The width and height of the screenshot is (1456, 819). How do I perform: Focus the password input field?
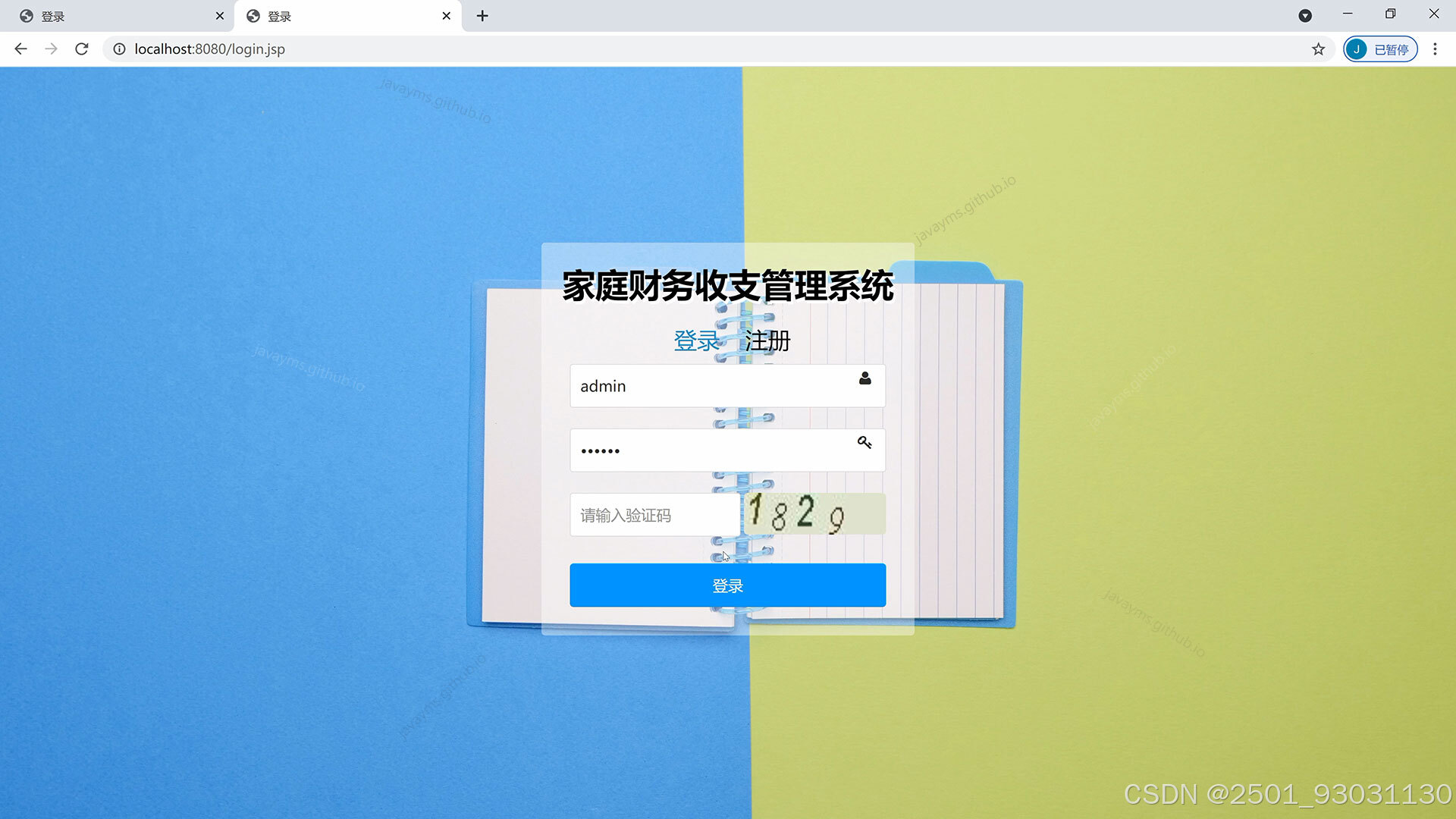coord(727,450)
